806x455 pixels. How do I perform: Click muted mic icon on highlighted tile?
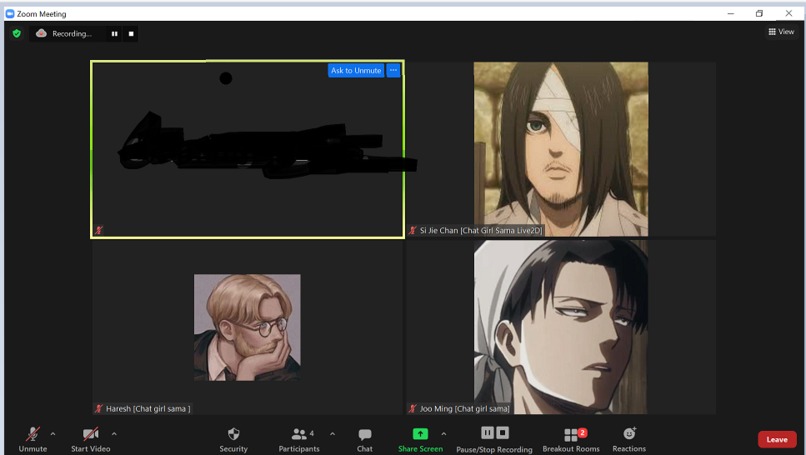tap(99, 230)
